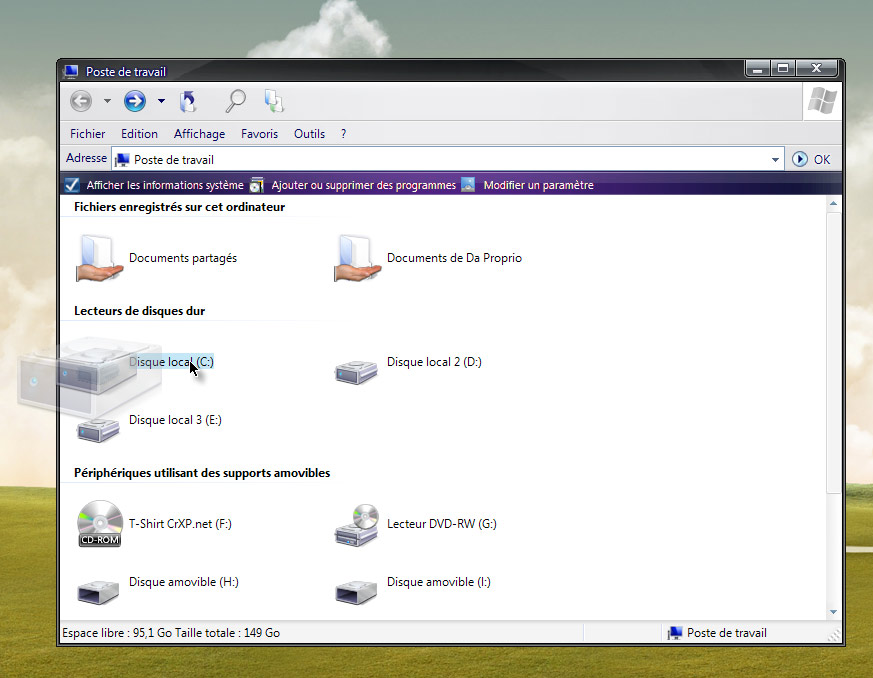Toggle the Folders view icon

tap(274, 101)
